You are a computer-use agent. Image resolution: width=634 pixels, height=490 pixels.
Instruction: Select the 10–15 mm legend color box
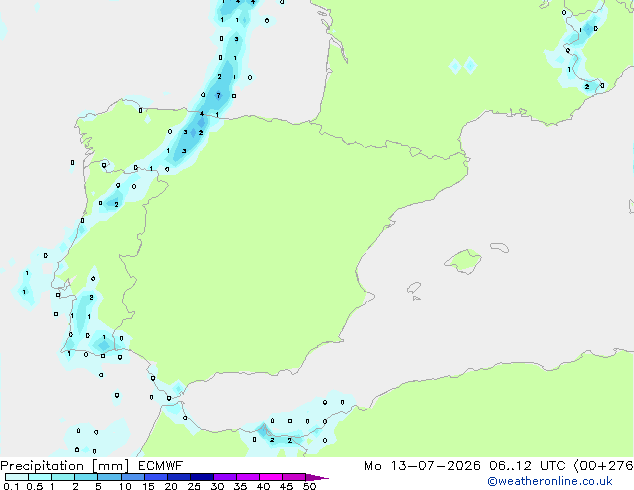pos(132,477)
